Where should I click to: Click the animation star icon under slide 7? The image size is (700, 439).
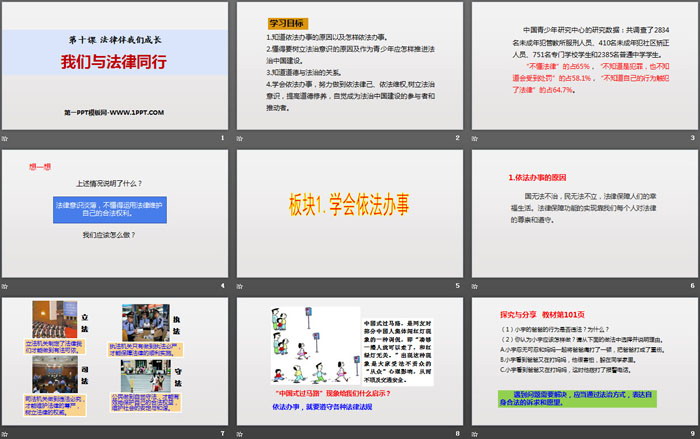tap(6, 431)
